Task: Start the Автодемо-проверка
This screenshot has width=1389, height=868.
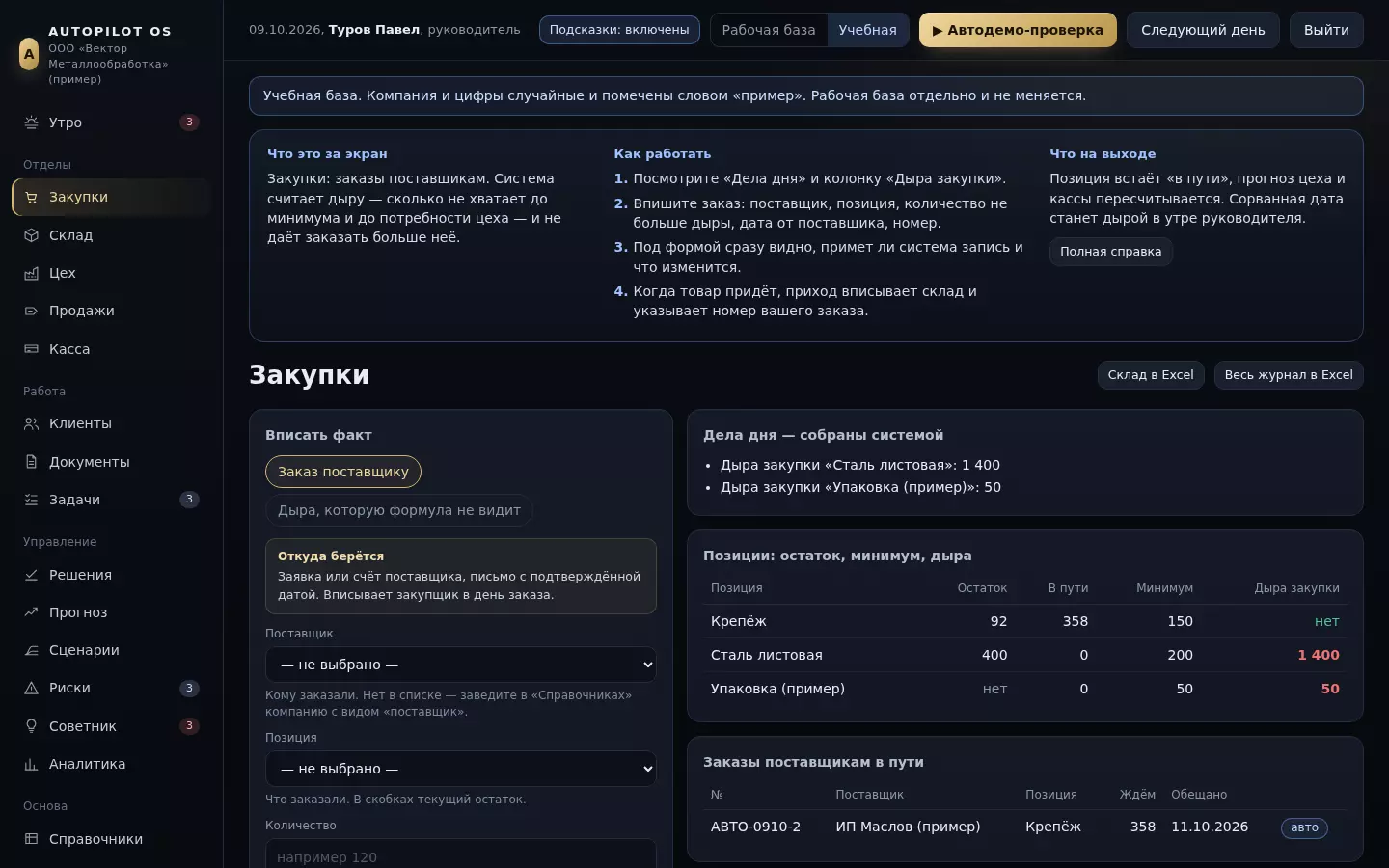Action: (1018, 30)
